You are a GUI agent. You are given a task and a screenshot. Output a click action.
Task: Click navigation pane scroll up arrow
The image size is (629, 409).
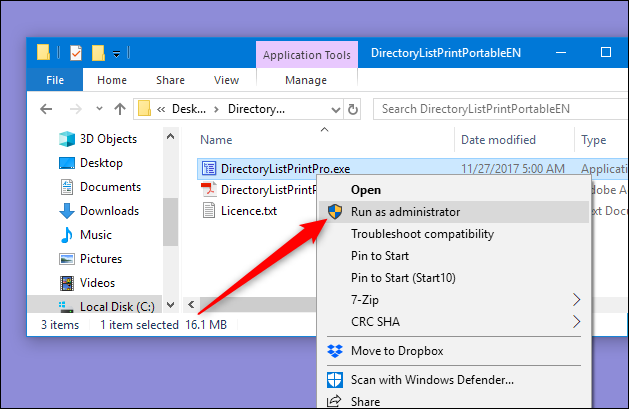pyautogui.click(x=170, y=137)
